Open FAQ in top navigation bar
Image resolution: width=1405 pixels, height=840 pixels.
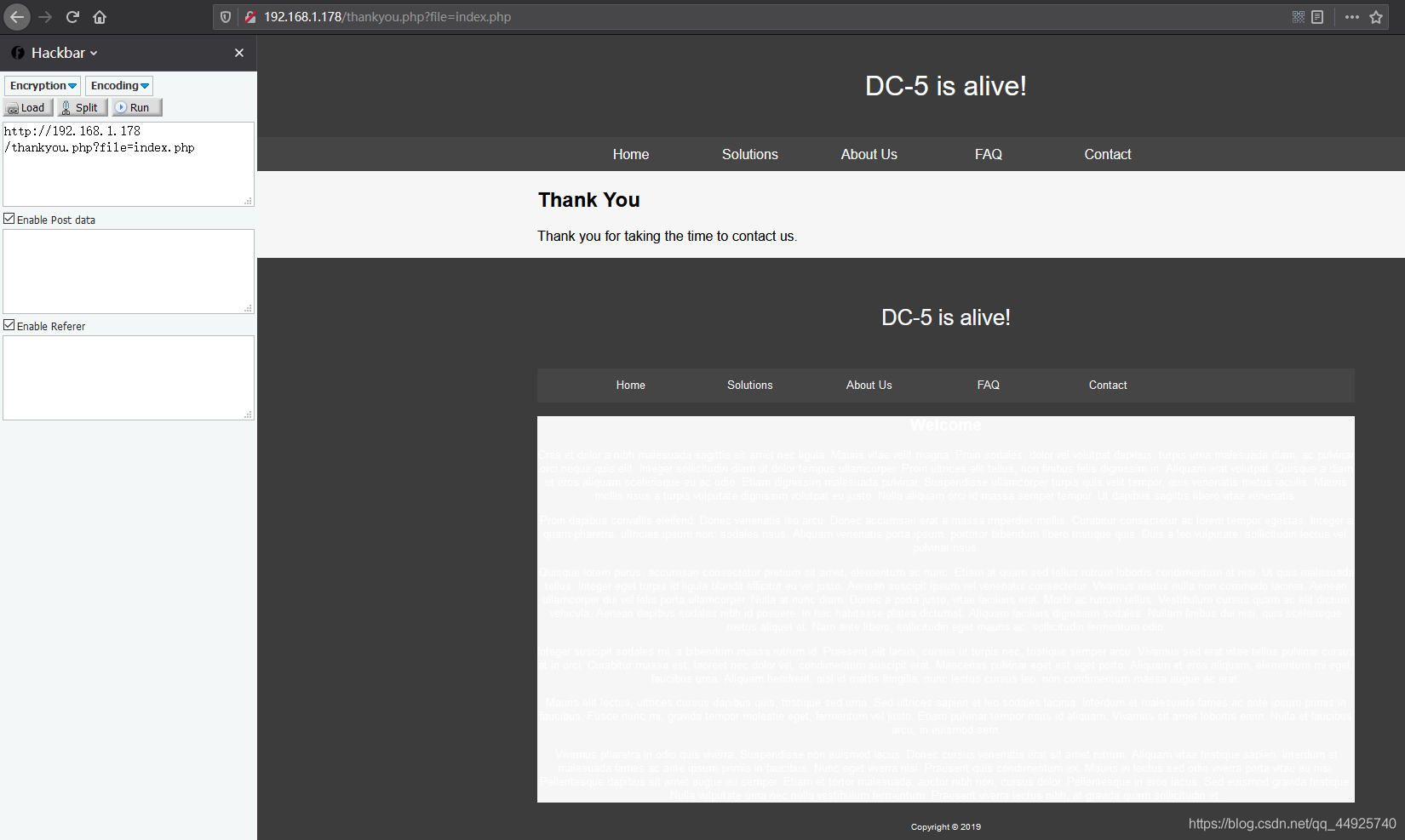[989, 154]
